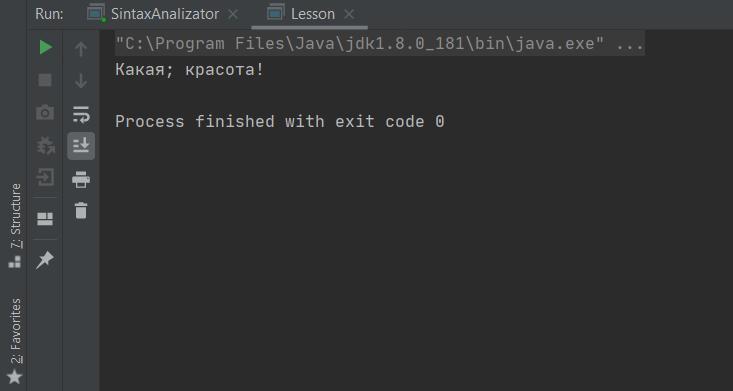This screenshot has width=733, height=391.
Task: Click the Print console output icon
Action: click(x=81, y=180)
